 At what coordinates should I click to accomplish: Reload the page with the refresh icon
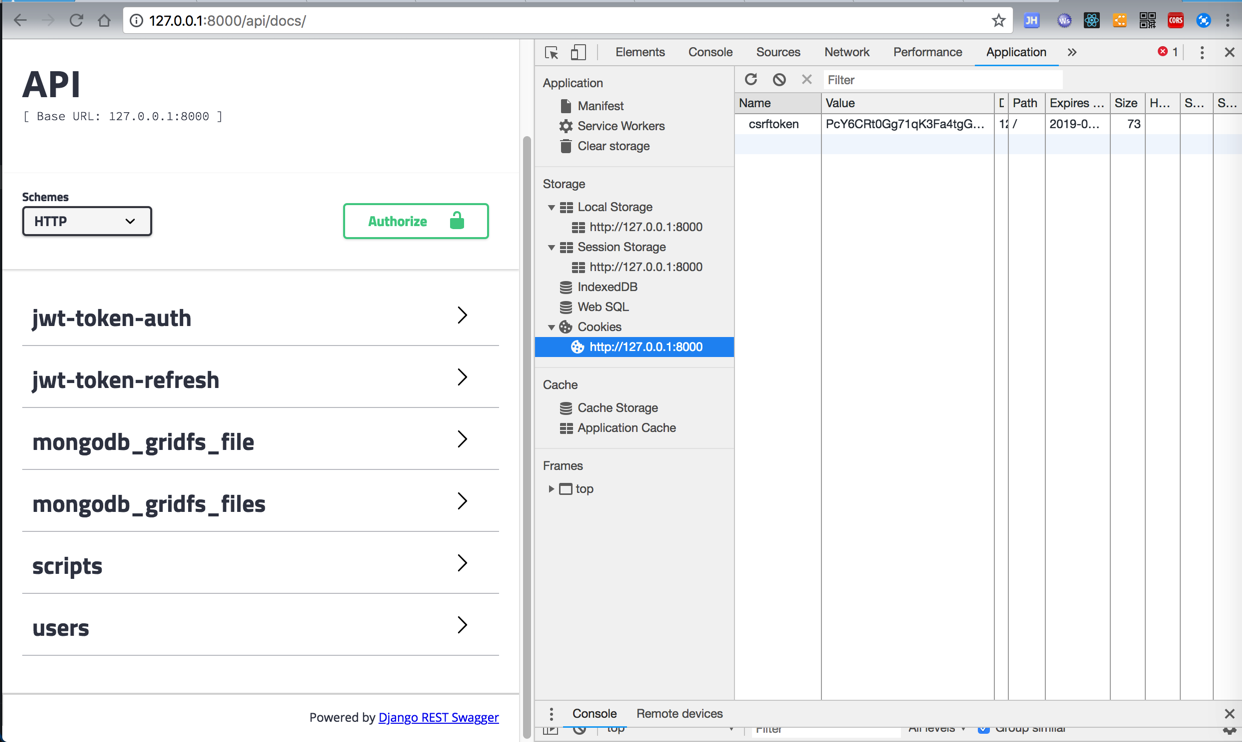[76, 20]
